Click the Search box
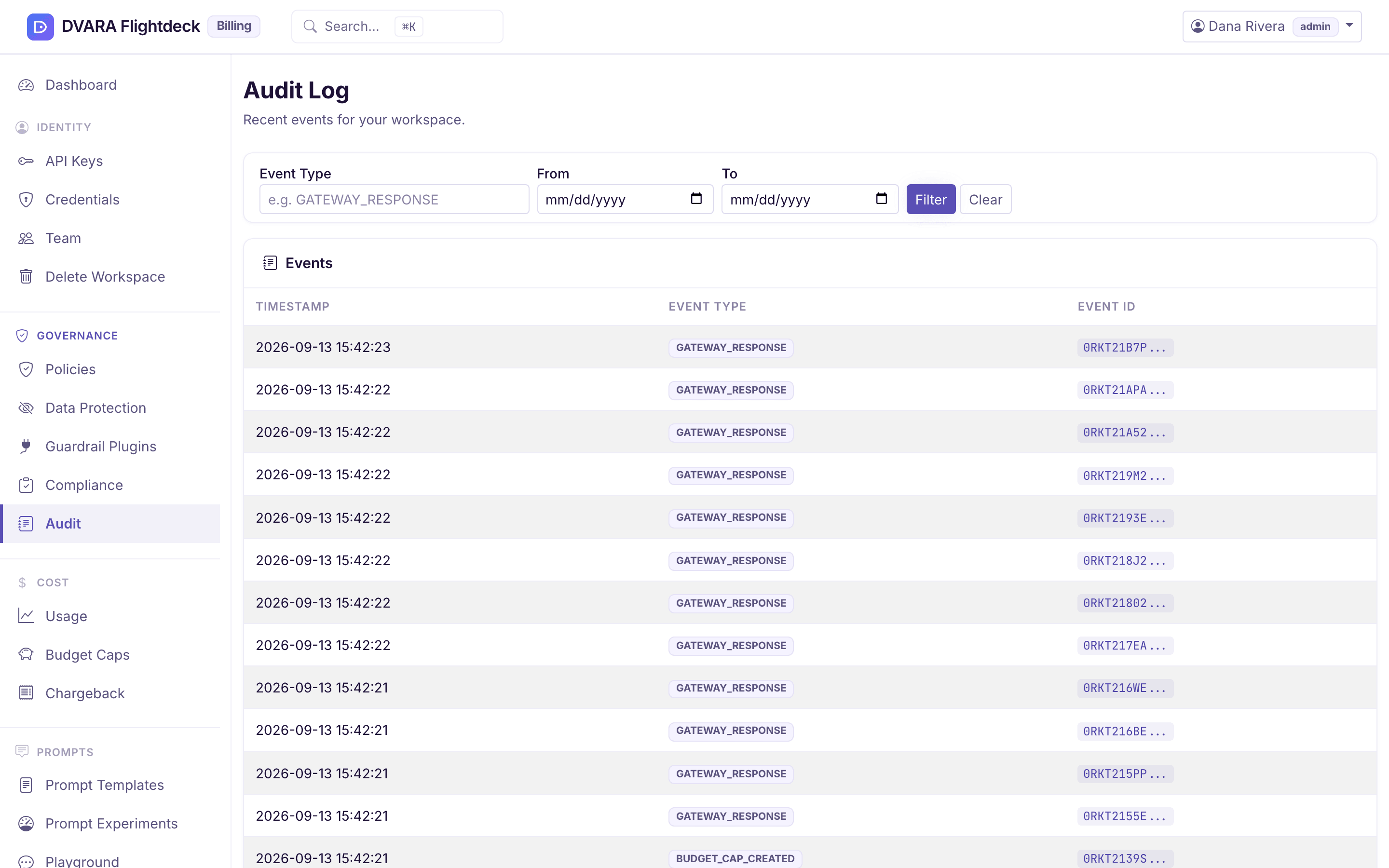The width and height of the screenshot is (1389, 868). point(397,27)
